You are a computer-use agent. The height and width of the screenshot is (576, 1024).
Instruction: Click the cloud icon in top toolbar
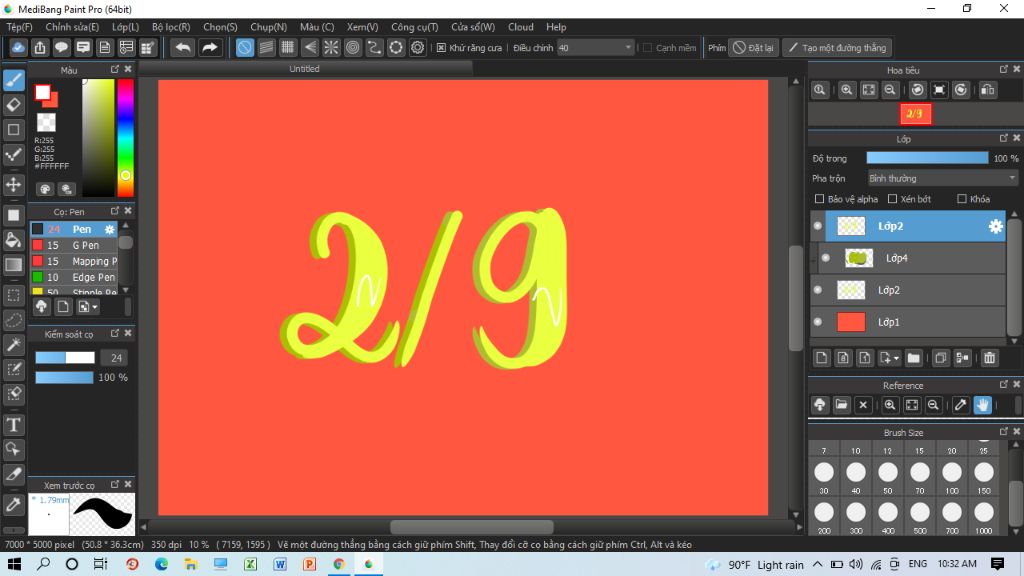pos(18,48)
